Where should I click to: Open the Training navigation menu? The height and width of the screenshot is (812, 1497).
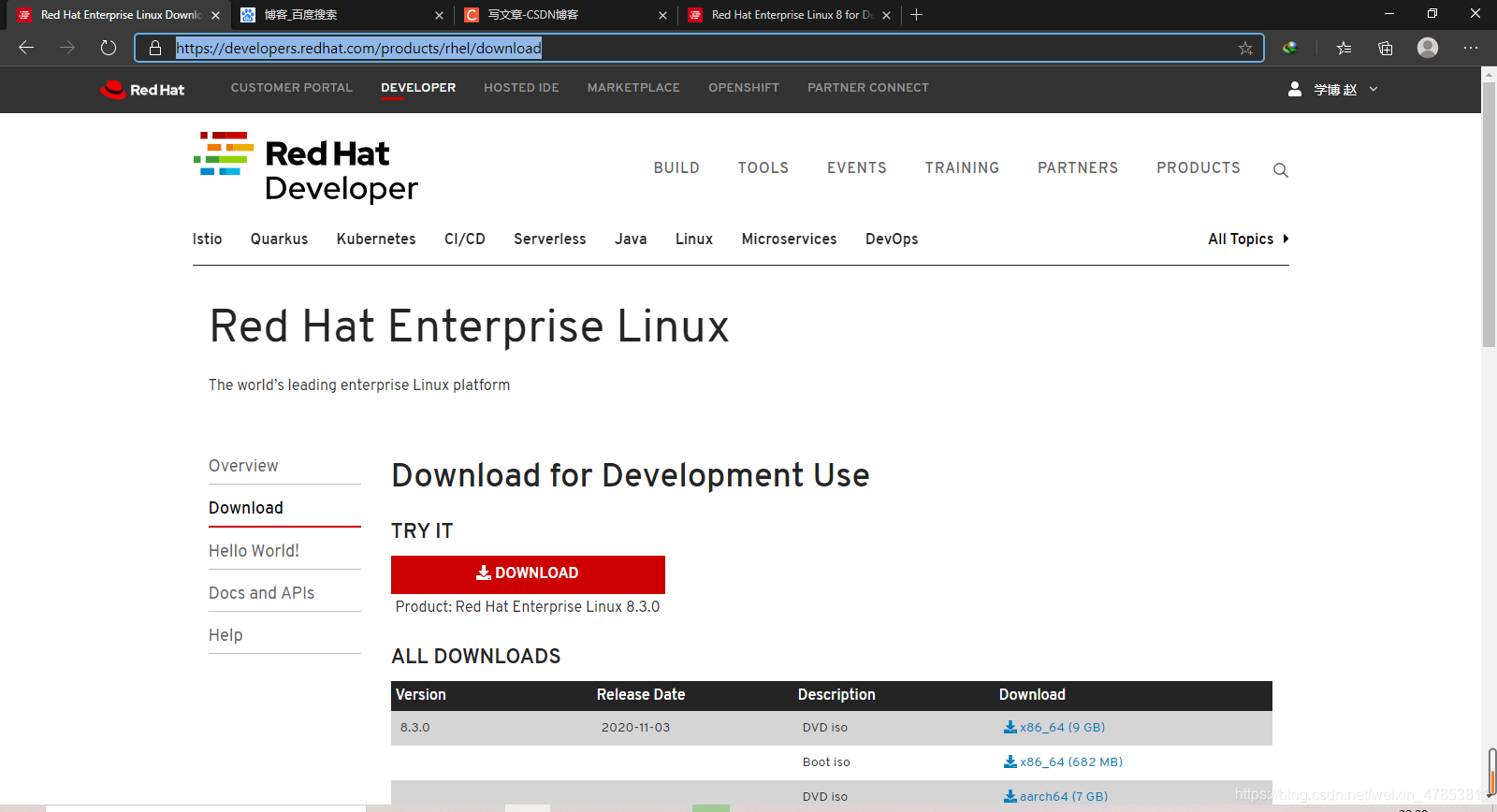pos(962,167)
